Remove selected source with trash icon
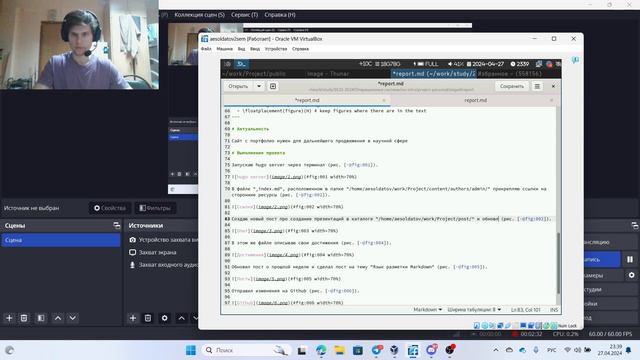The width and height of the screenshot is (640, 360). click(x=148, y=318)
